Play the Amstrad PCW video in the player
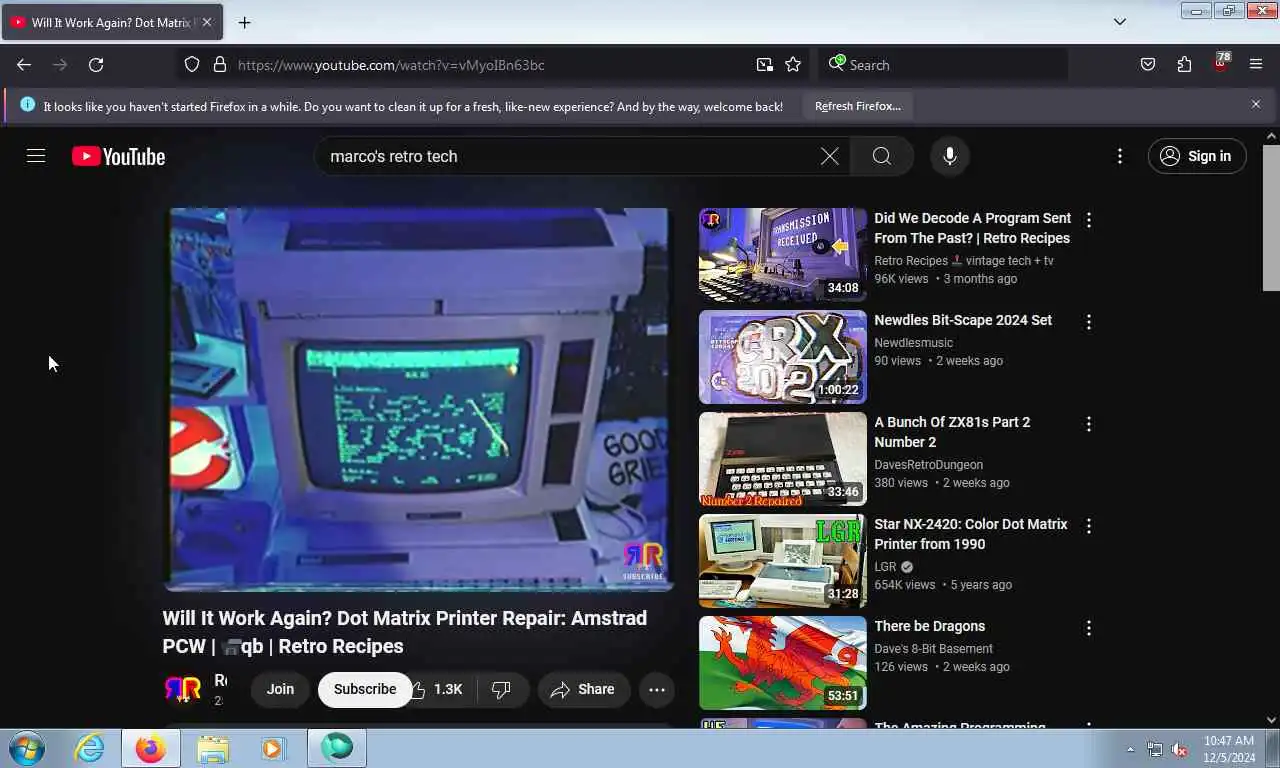 [x=418, y=399]
